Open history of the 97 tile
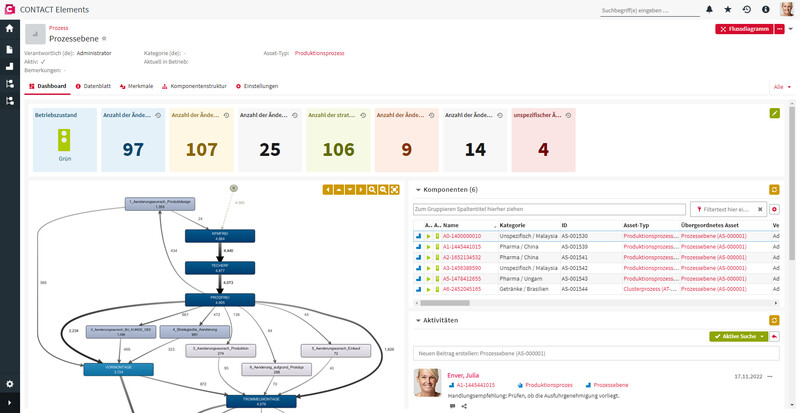 coord(158,115)
